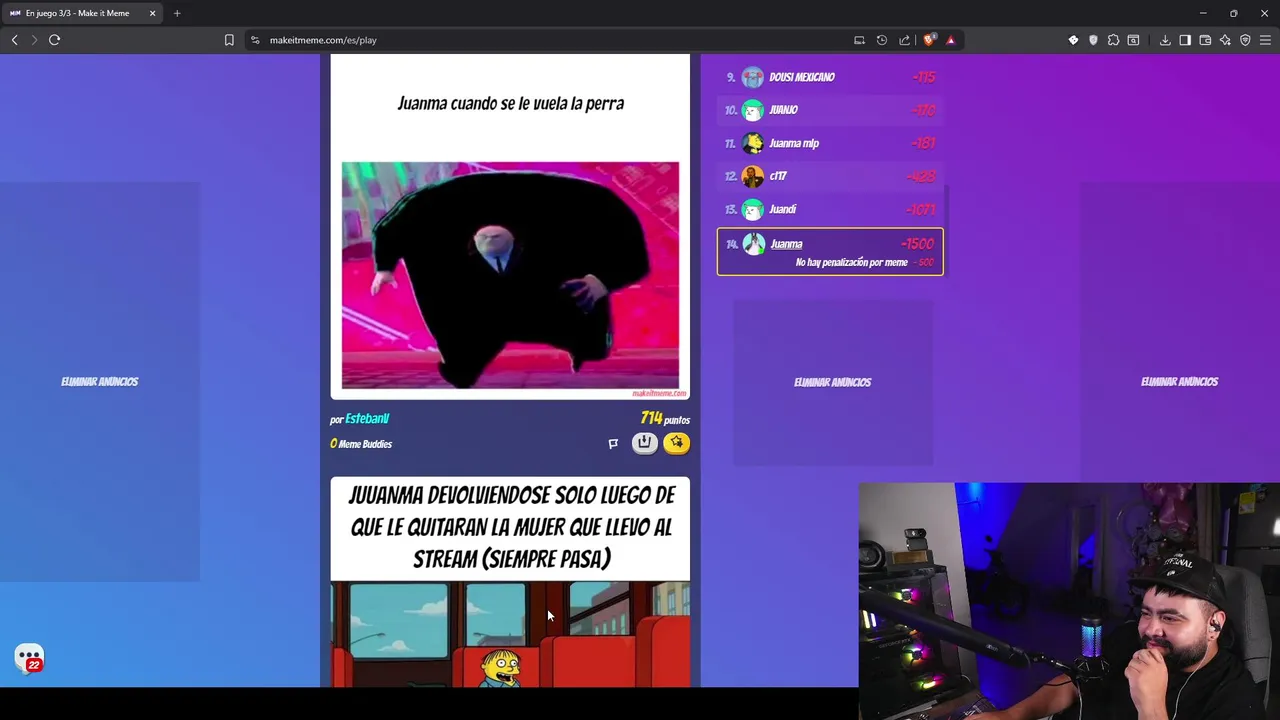Toggle the browser sidebar panel
The height and width of the screenshot is (720, 1280).
(1185, 40)
